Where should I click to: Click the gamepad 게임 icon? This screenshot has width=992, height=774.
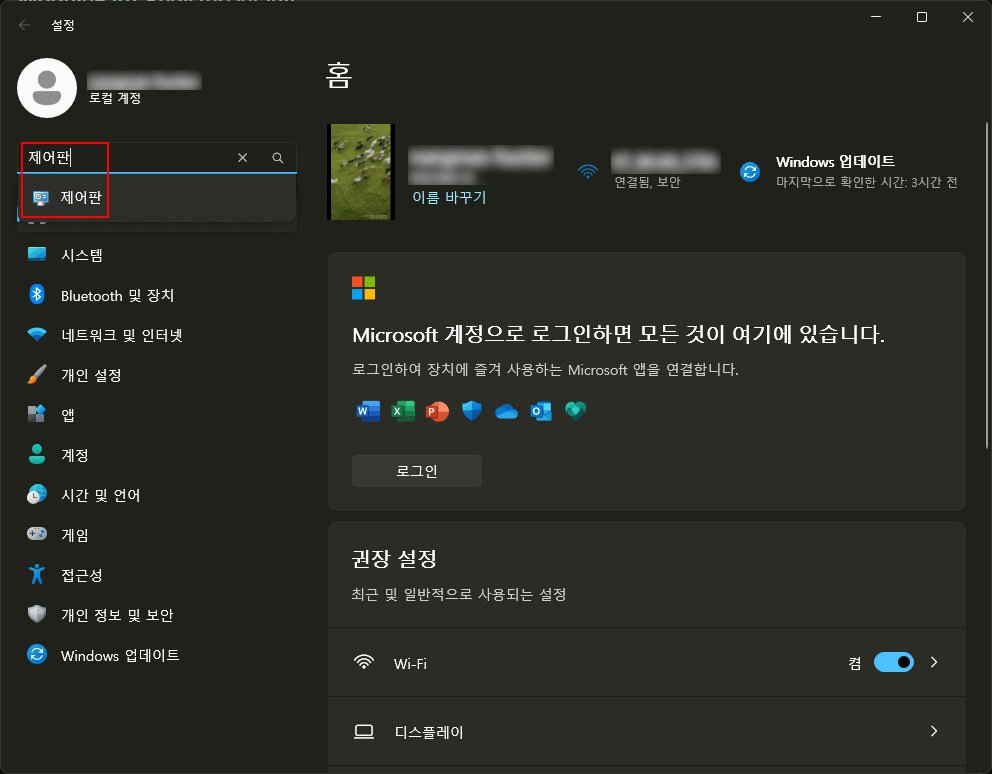pyautogui.click(x=37, y=534)
